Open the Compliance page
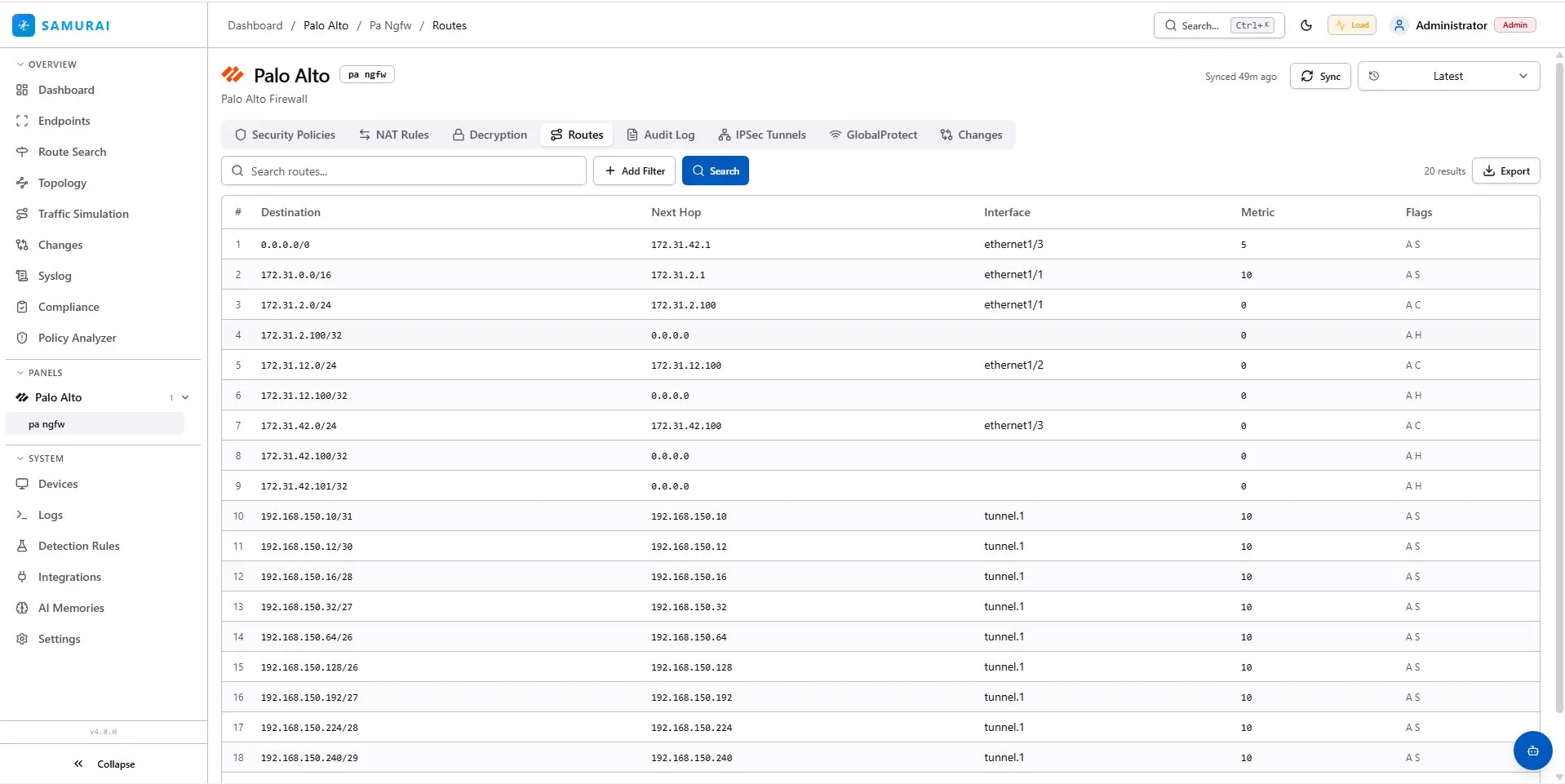 click(69, 307)
